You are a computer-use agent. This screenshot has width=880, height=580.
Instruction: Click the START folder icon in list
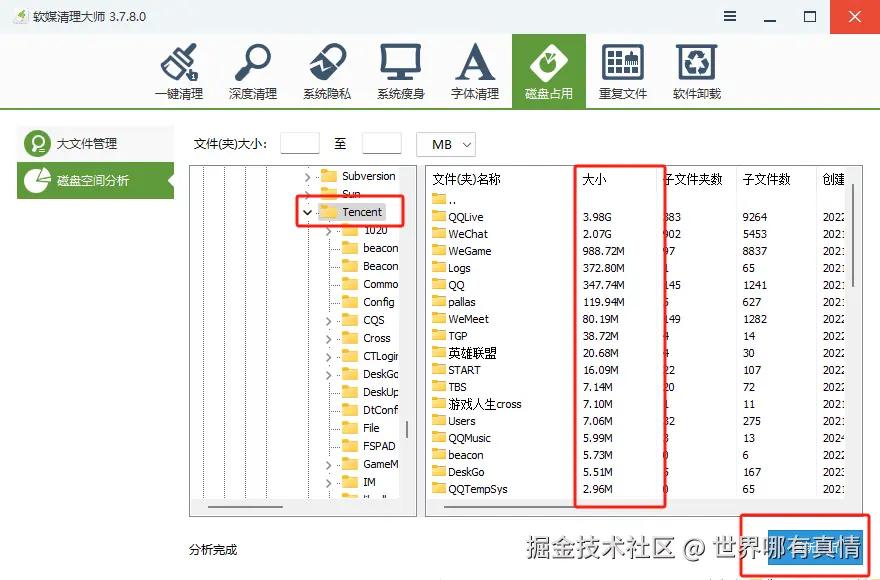coord(438,369)
